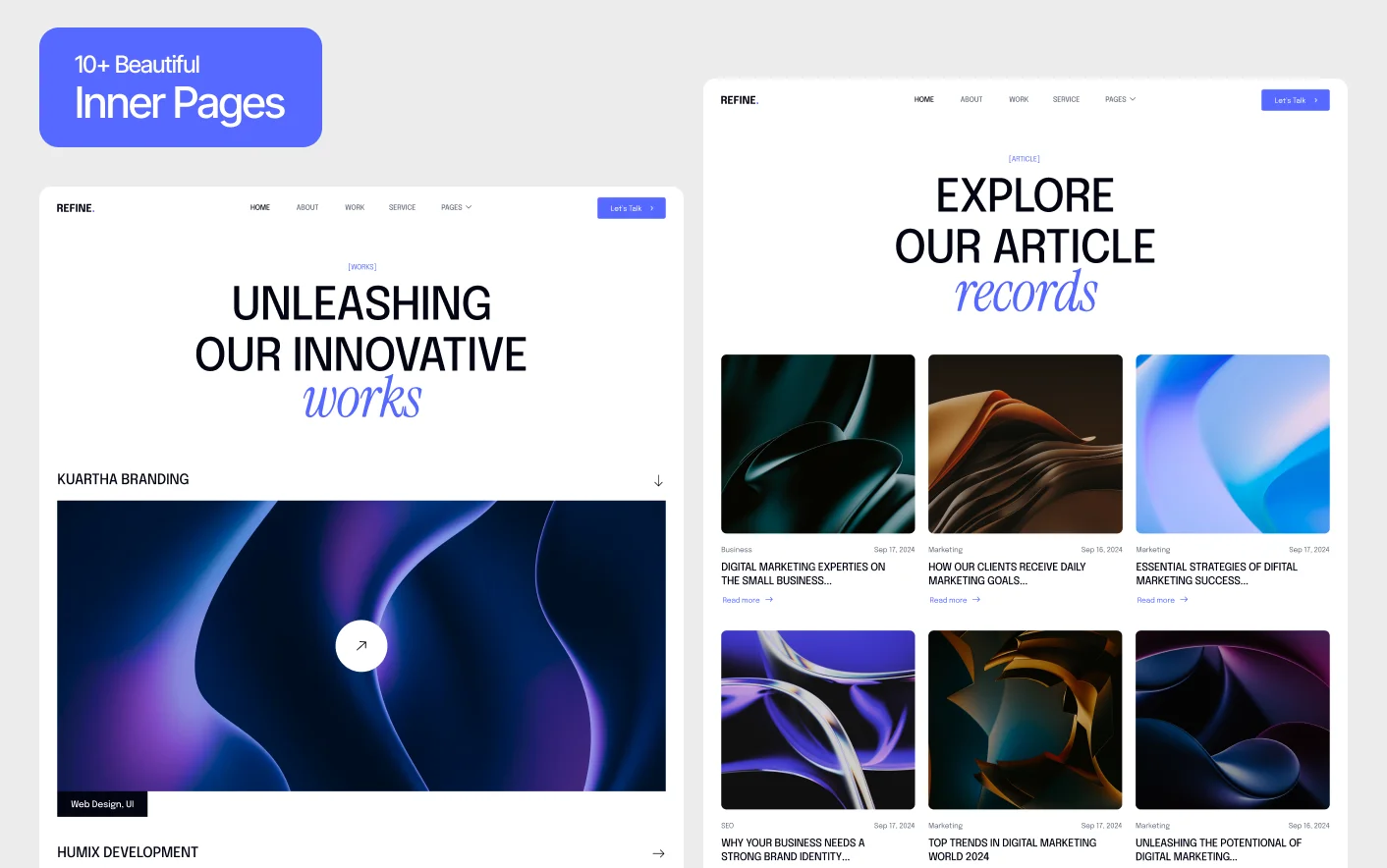Click REFINE logo on the Article page
The height and width of the screenshot is (868, 1387).
[740, 100]
